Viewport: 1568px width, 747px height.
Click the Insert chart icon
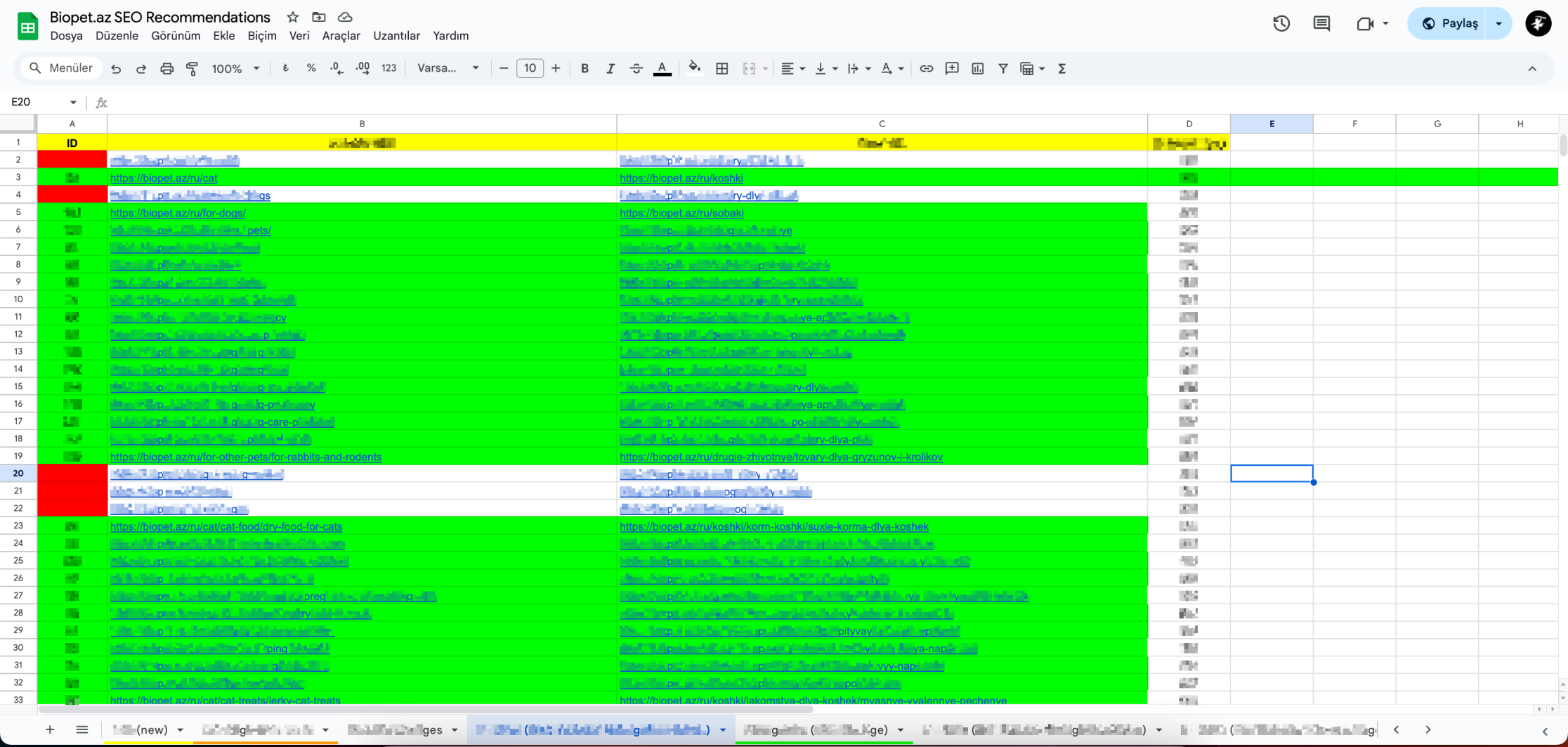pos(977,69)
